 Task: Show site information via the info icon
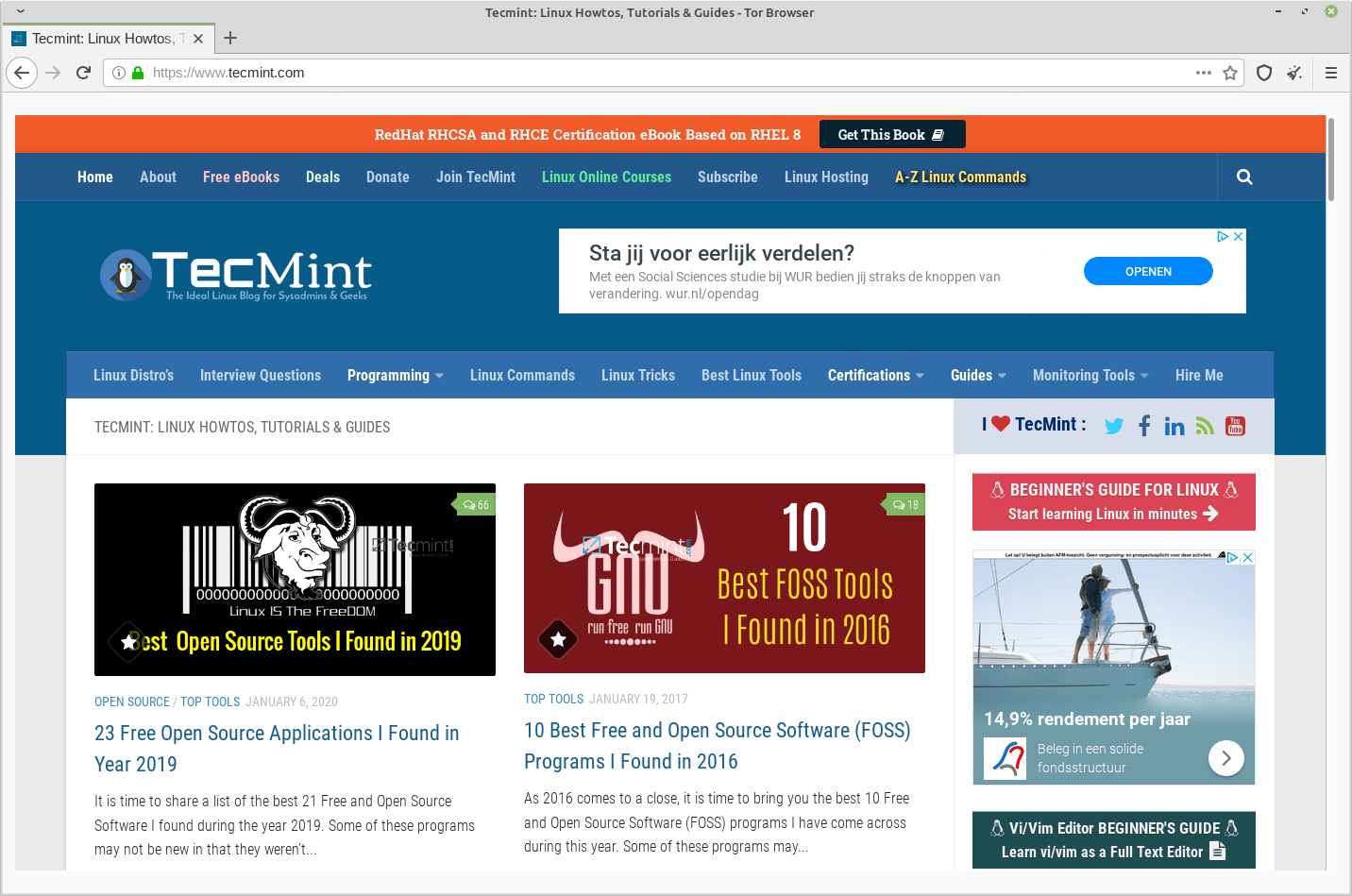119,73
